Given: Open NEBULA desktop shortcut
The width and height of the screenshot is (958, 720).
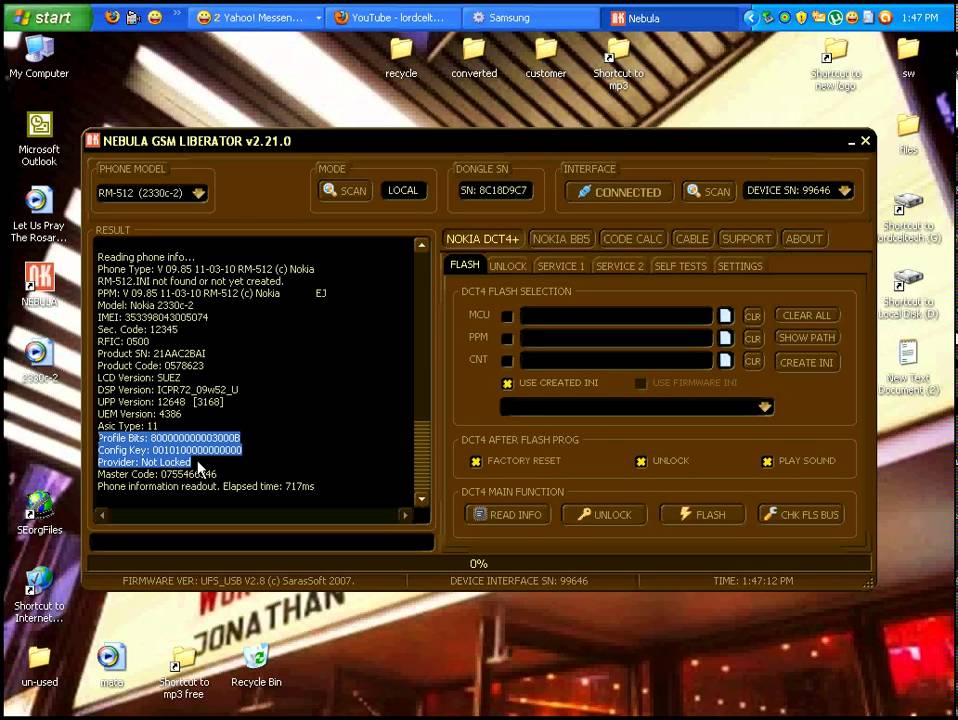Looking at the screenshot, I should (39, 284).
